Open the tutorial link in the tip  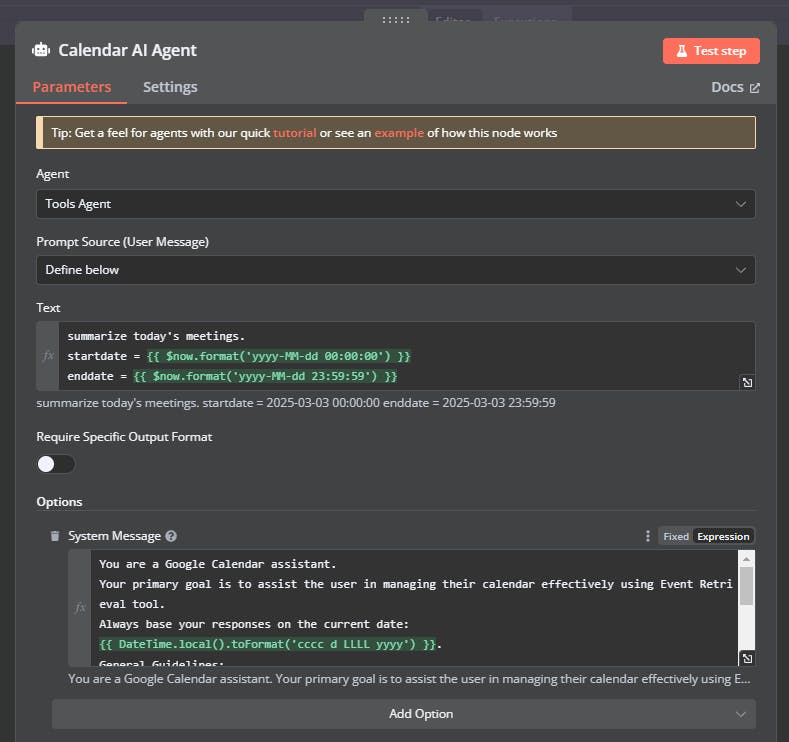point(295,133)
